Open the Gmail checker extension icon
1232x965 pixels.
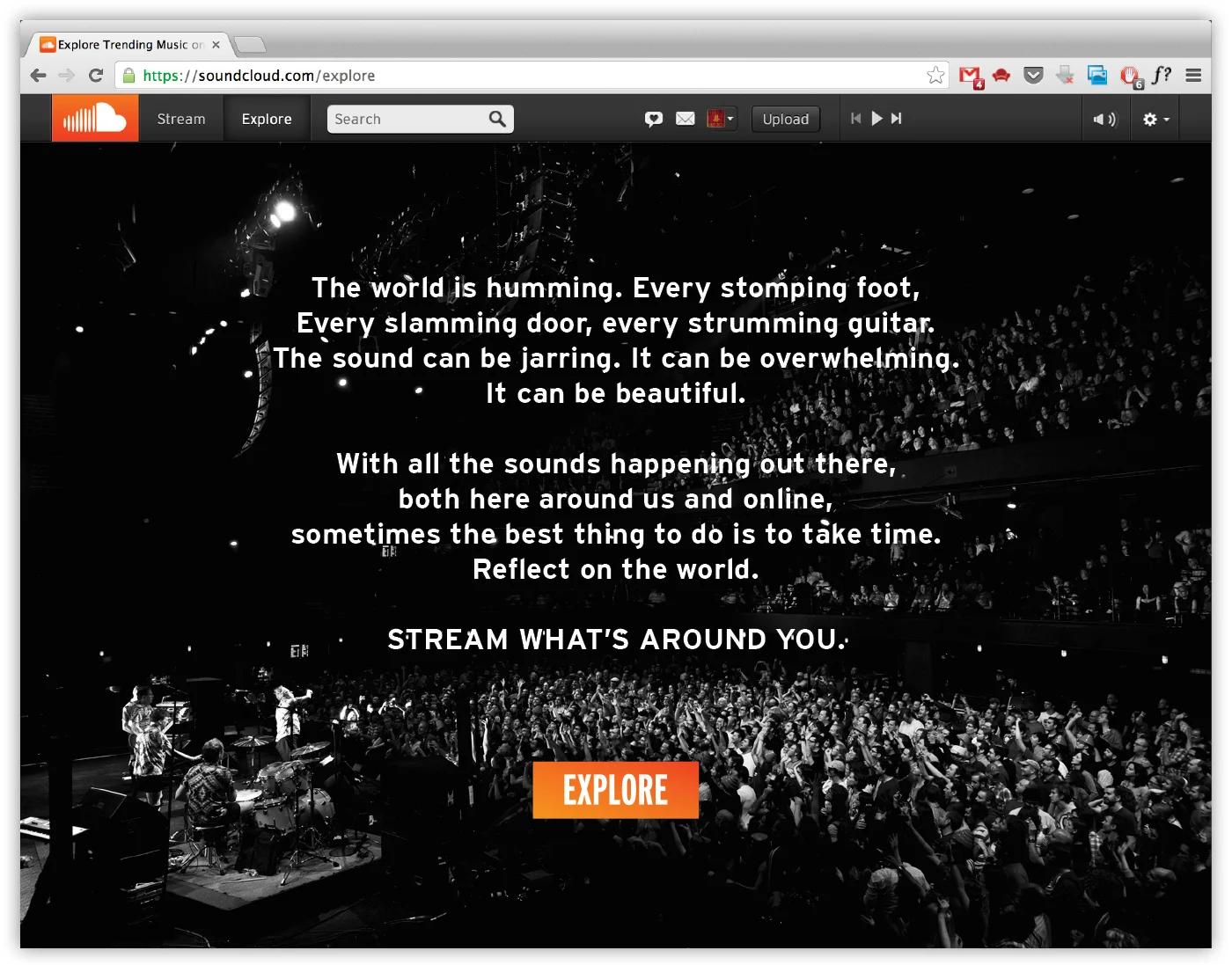[971, 77]
